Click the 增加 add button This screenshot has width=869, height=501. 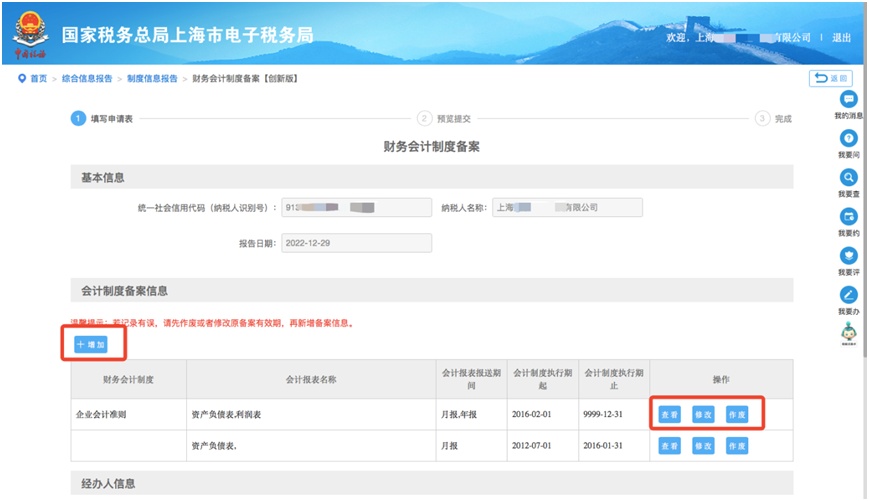(x=91, y=345)
